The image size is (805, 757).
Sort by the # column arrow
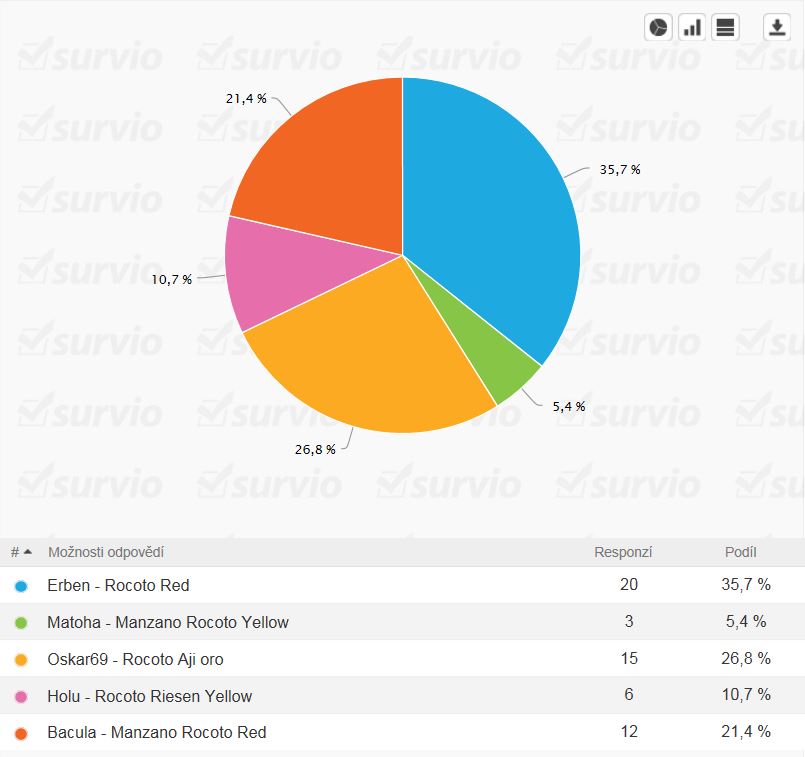(x=27, y=552)
